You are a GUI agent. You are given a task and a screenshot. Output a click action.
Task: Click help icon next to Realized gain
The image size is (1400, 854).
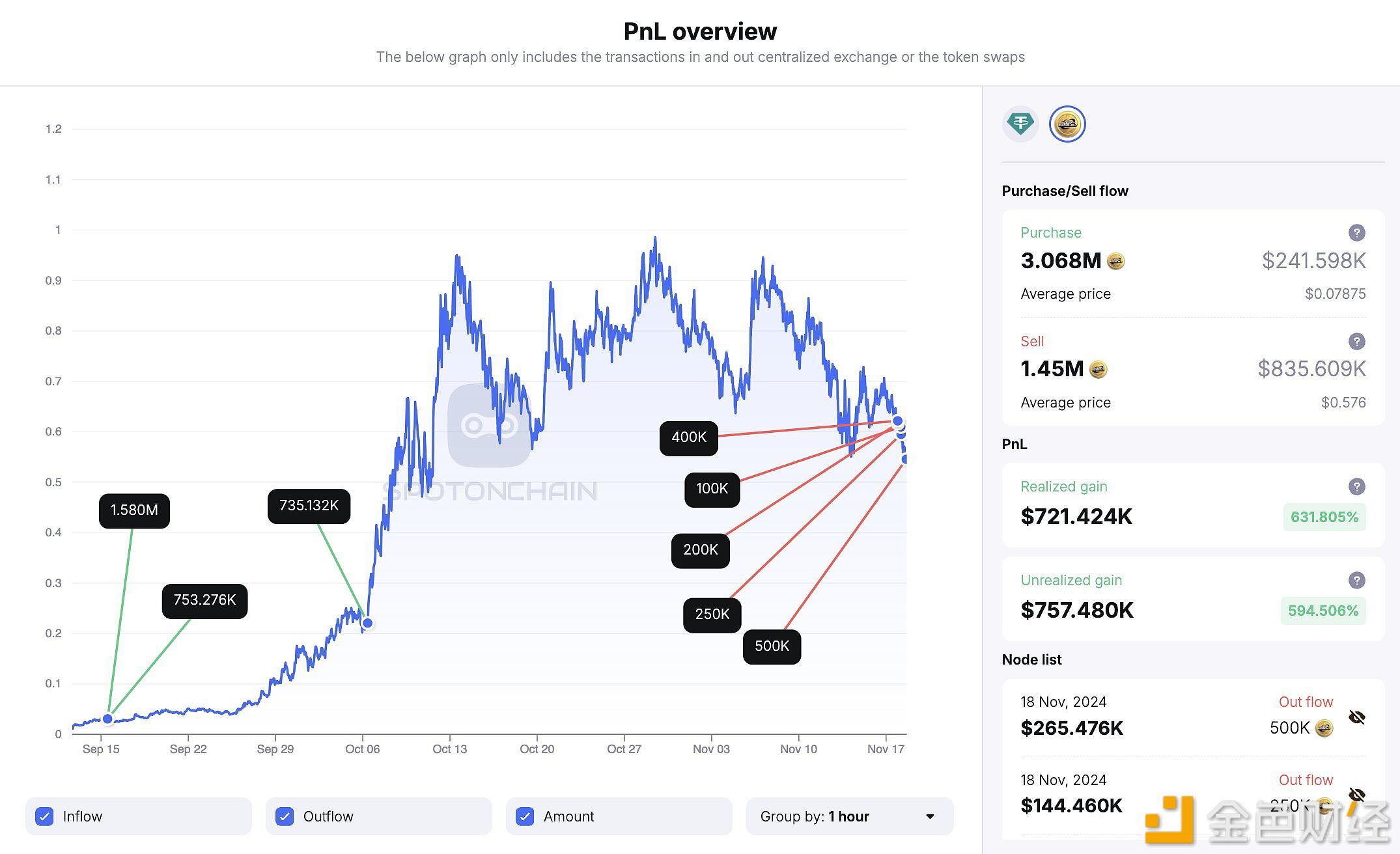pos(1356,486)
